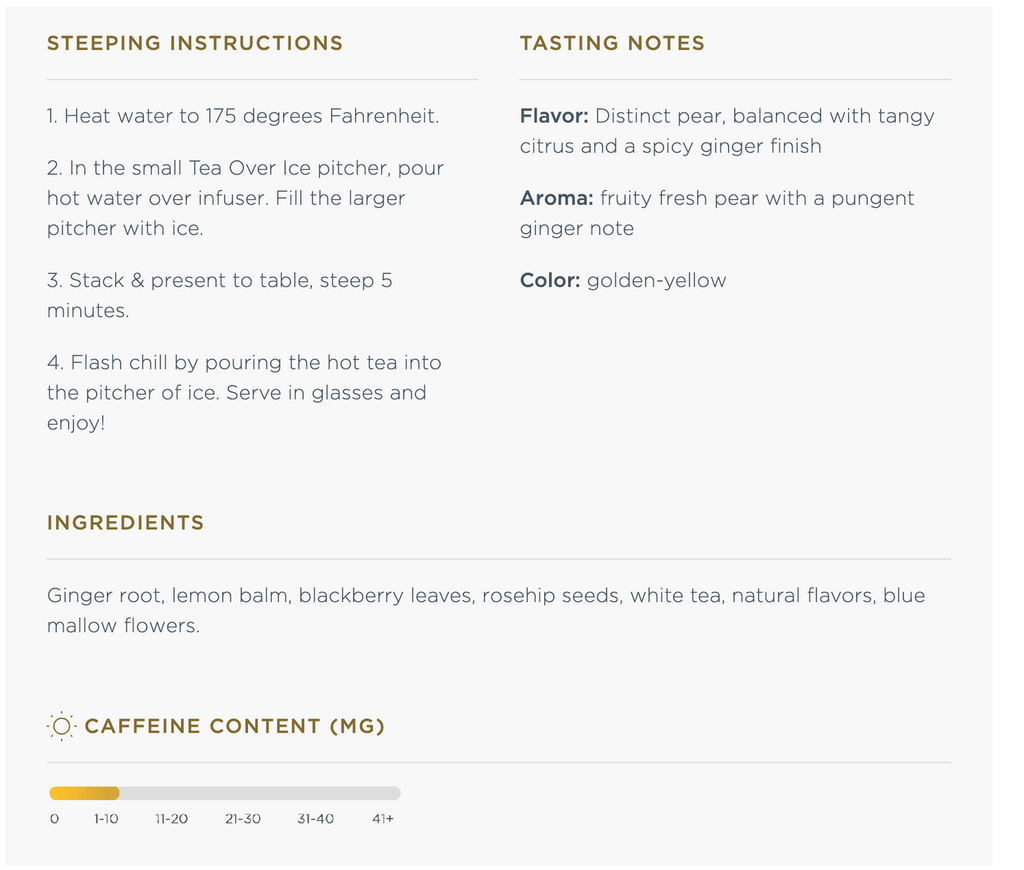Select the "11-20" caffeine scale label
Screen dimensions: 1024x870
pyautogui.click(x=171, y=819)
